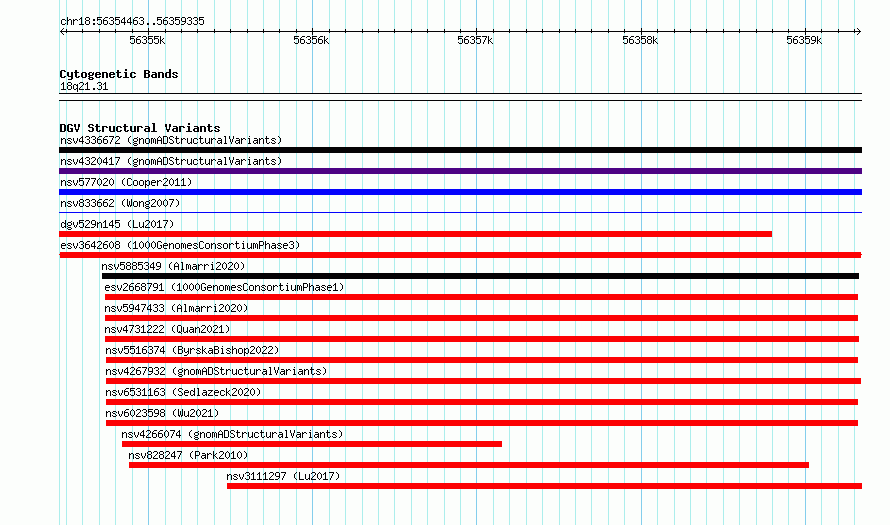Select the black nsv4336672 variant bar
Image resolution: width=890 pixels, height=525 pixels.
pos(460,150)
